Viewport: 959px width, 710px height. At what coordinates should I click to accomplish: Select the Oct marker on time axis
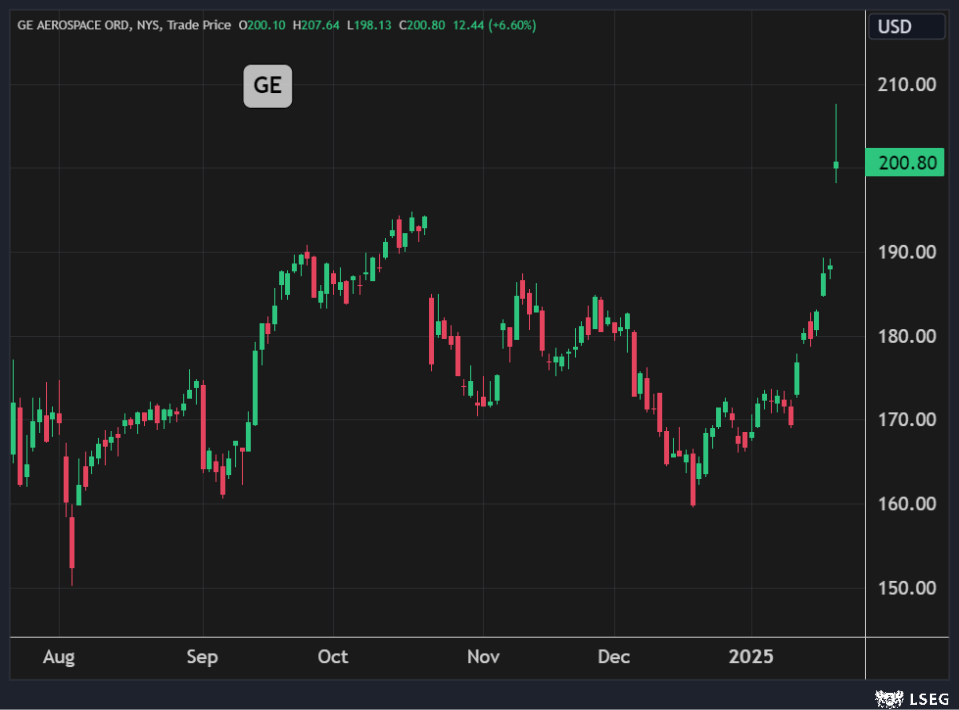point(332,657)
